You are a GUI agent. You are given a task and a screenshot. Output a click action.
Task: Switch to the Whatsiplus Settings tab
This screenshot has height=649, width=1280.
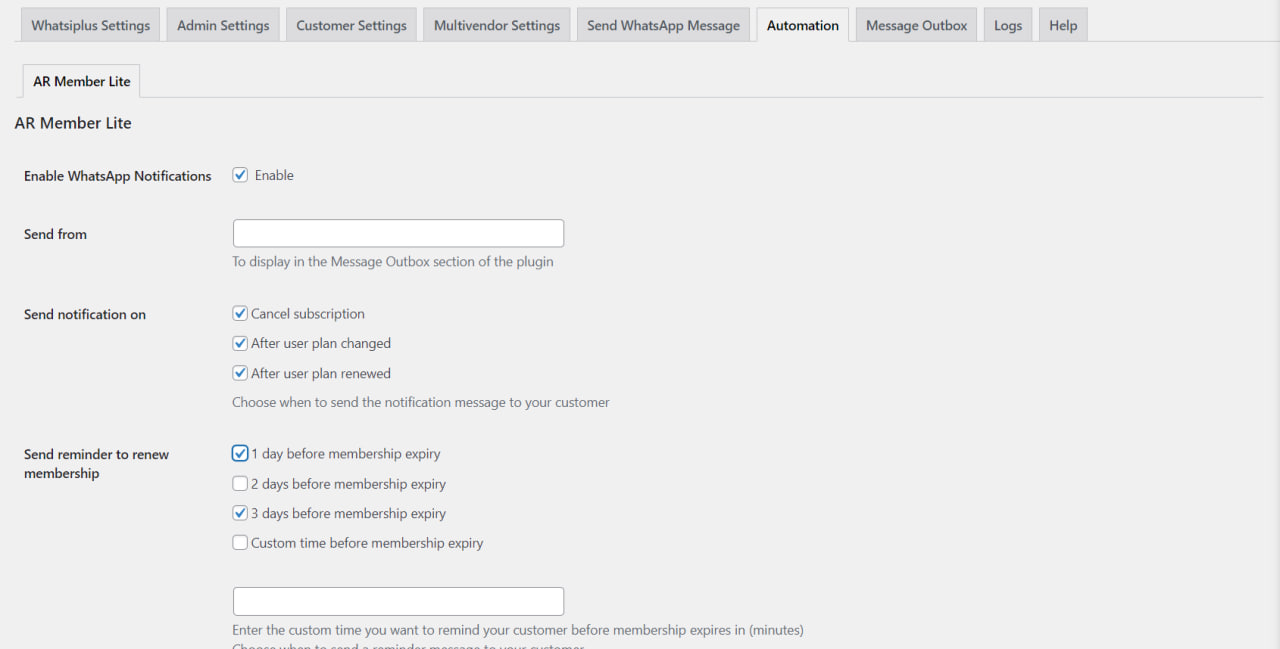click(89, 24)
